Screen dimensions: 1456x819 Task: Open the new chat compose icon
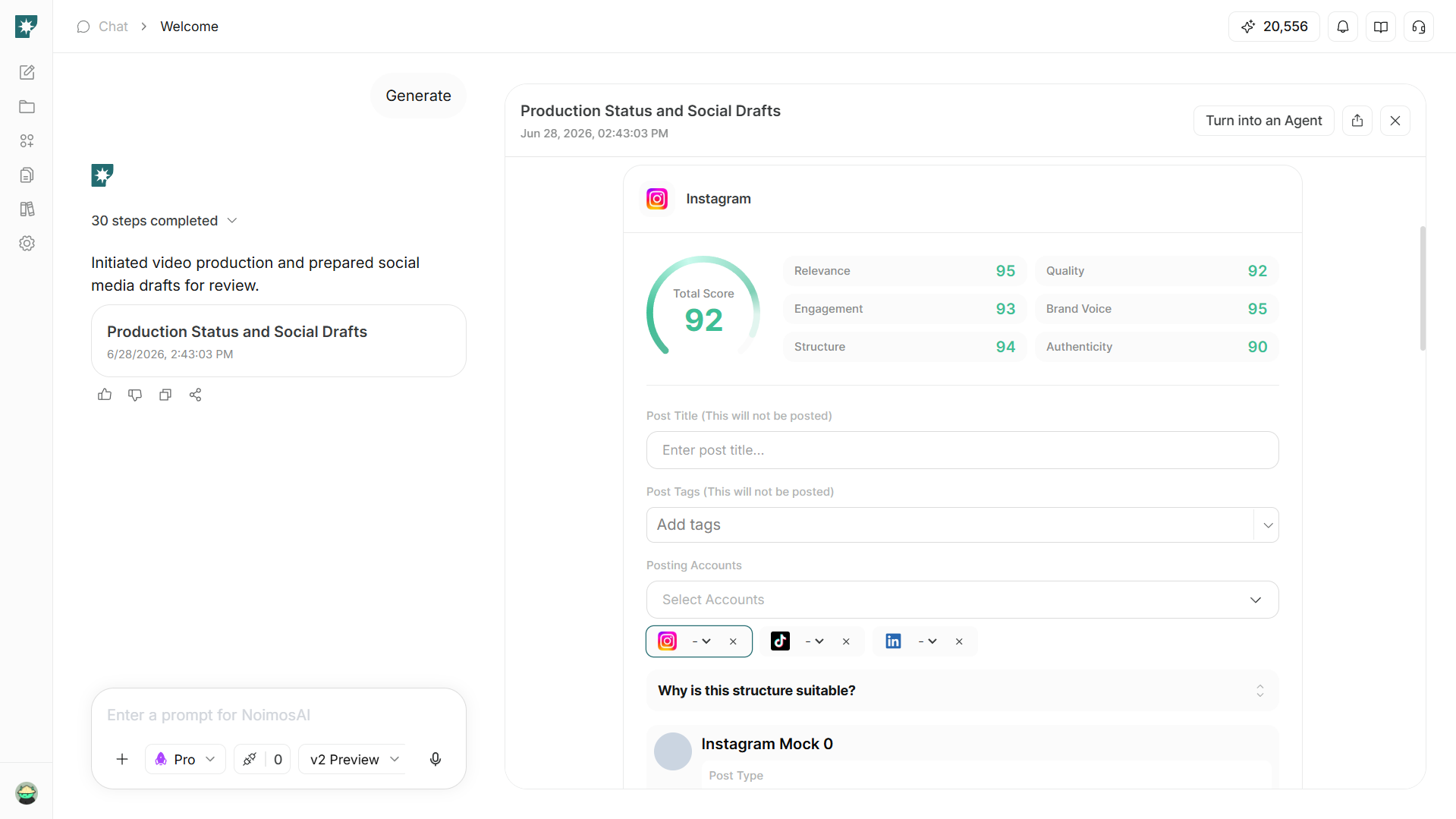coord(27,72)
